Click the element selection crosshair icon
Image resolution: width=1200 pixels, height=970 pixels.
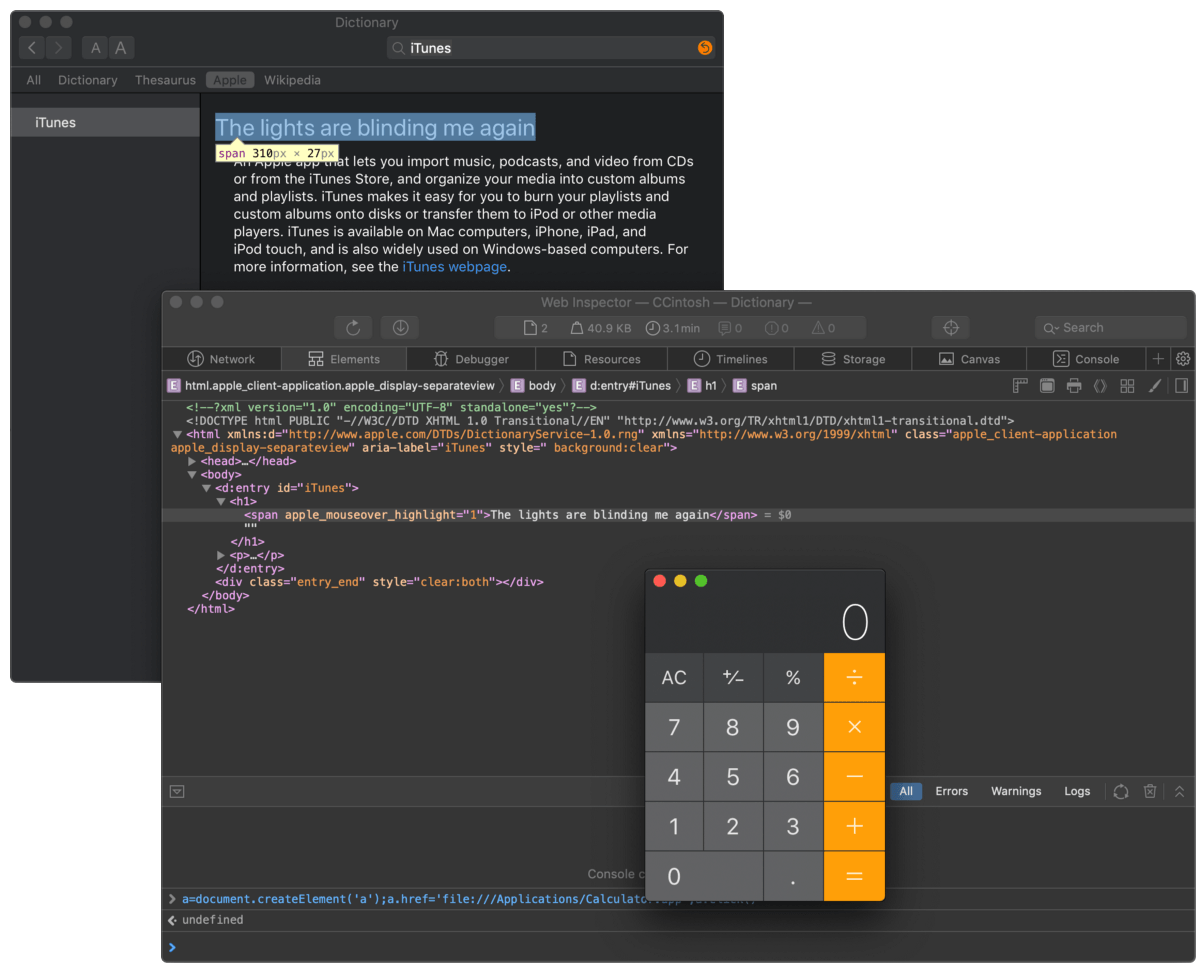click(x=951, y=328)
